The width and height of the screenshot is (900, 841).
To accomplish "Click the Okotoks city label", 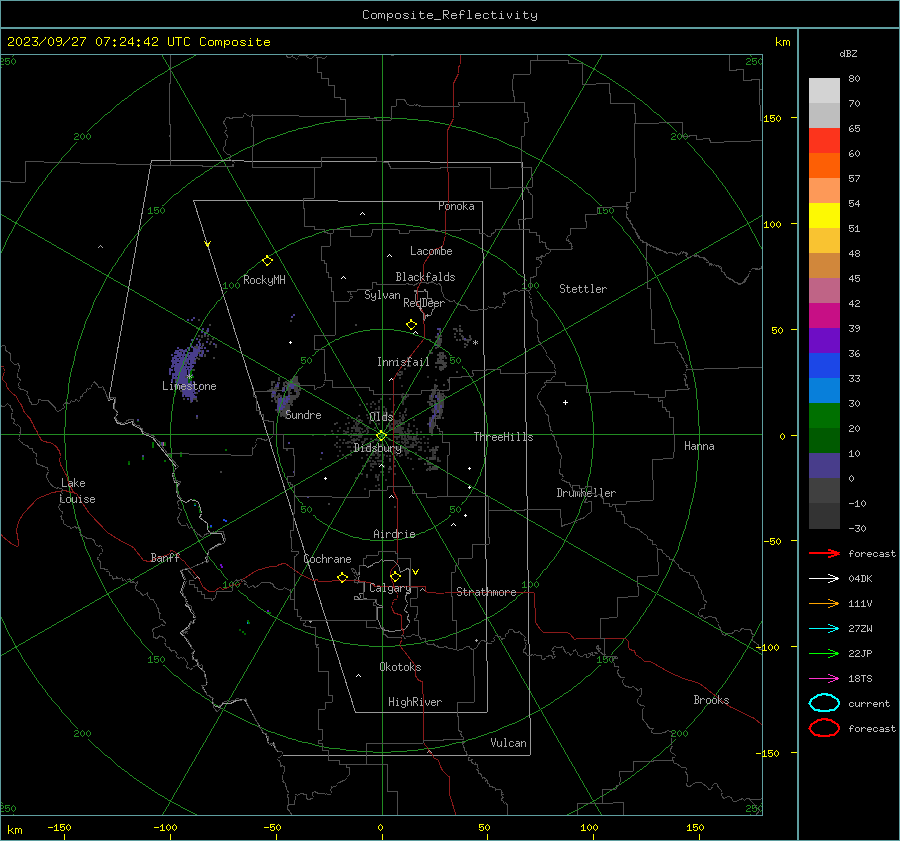I will pos(400,667).
